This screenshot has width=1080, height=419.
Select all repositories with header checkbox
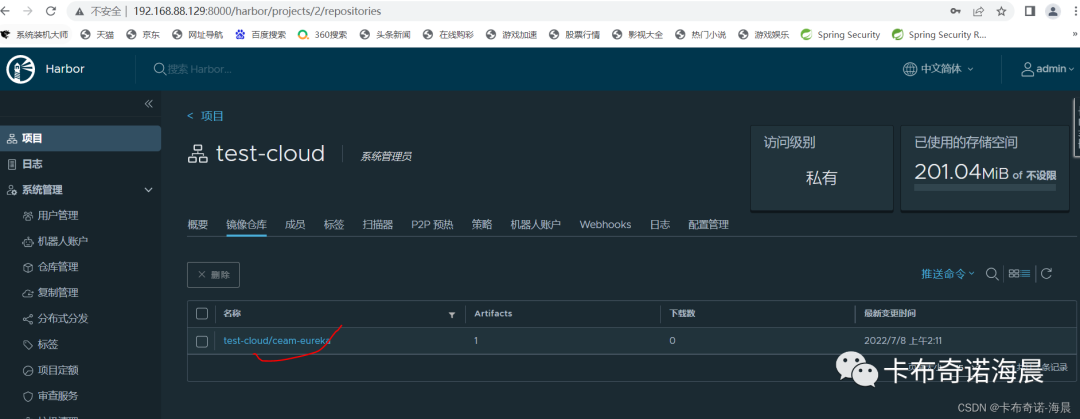(202, 314)
